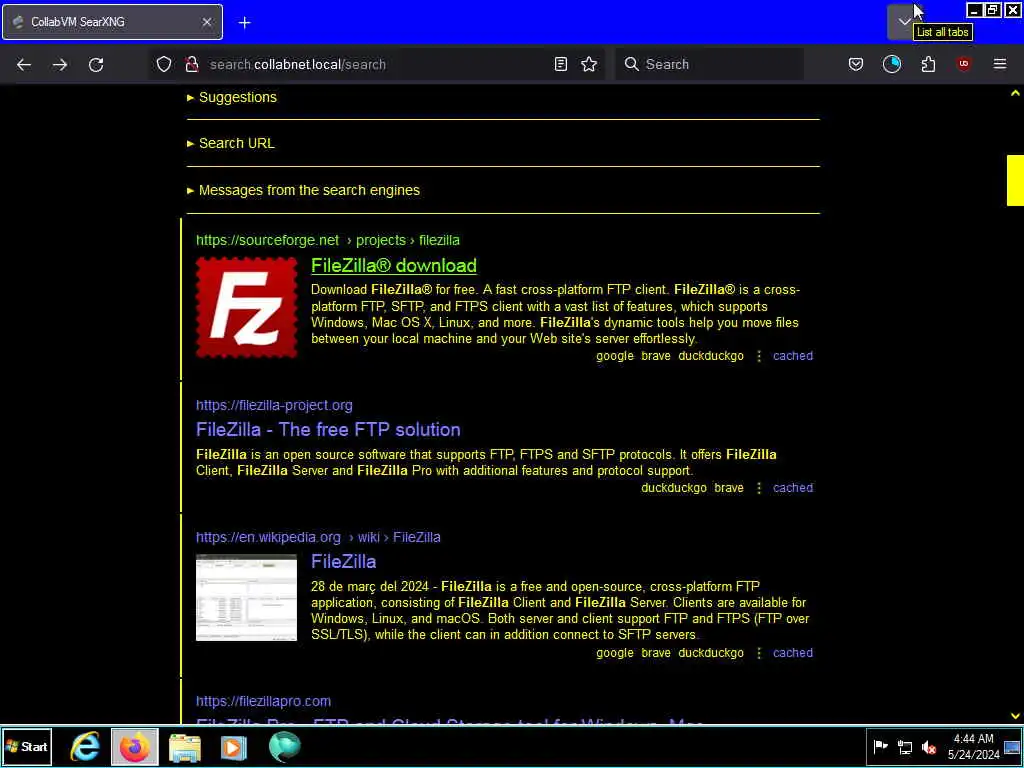Click duckduckgo engine label on filezilla-project.org result

(674, 488)
